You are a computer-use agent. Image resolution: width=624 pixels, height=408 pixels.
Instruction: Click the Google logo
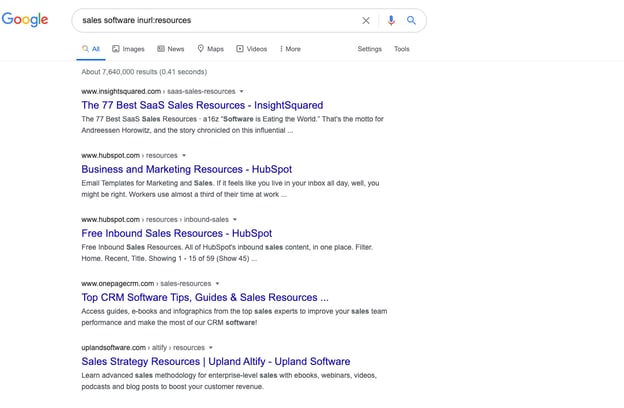(x=25, y=20)
